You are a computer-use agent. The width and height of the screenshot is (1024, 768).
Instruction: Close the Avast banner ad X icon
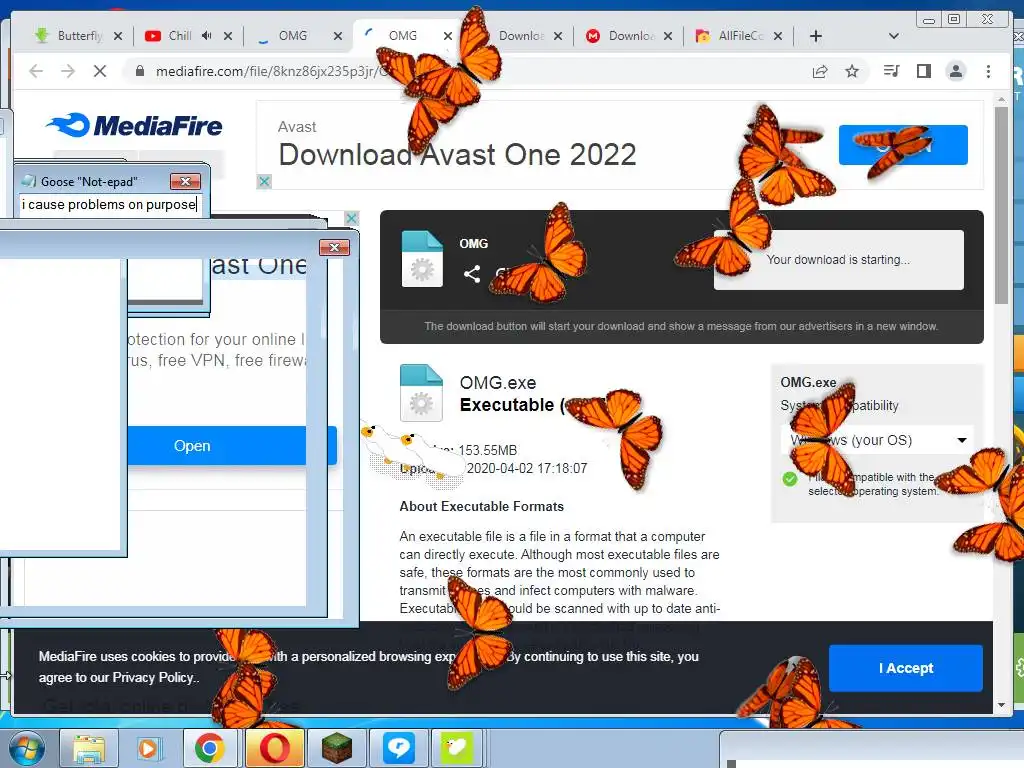(264, 182)
